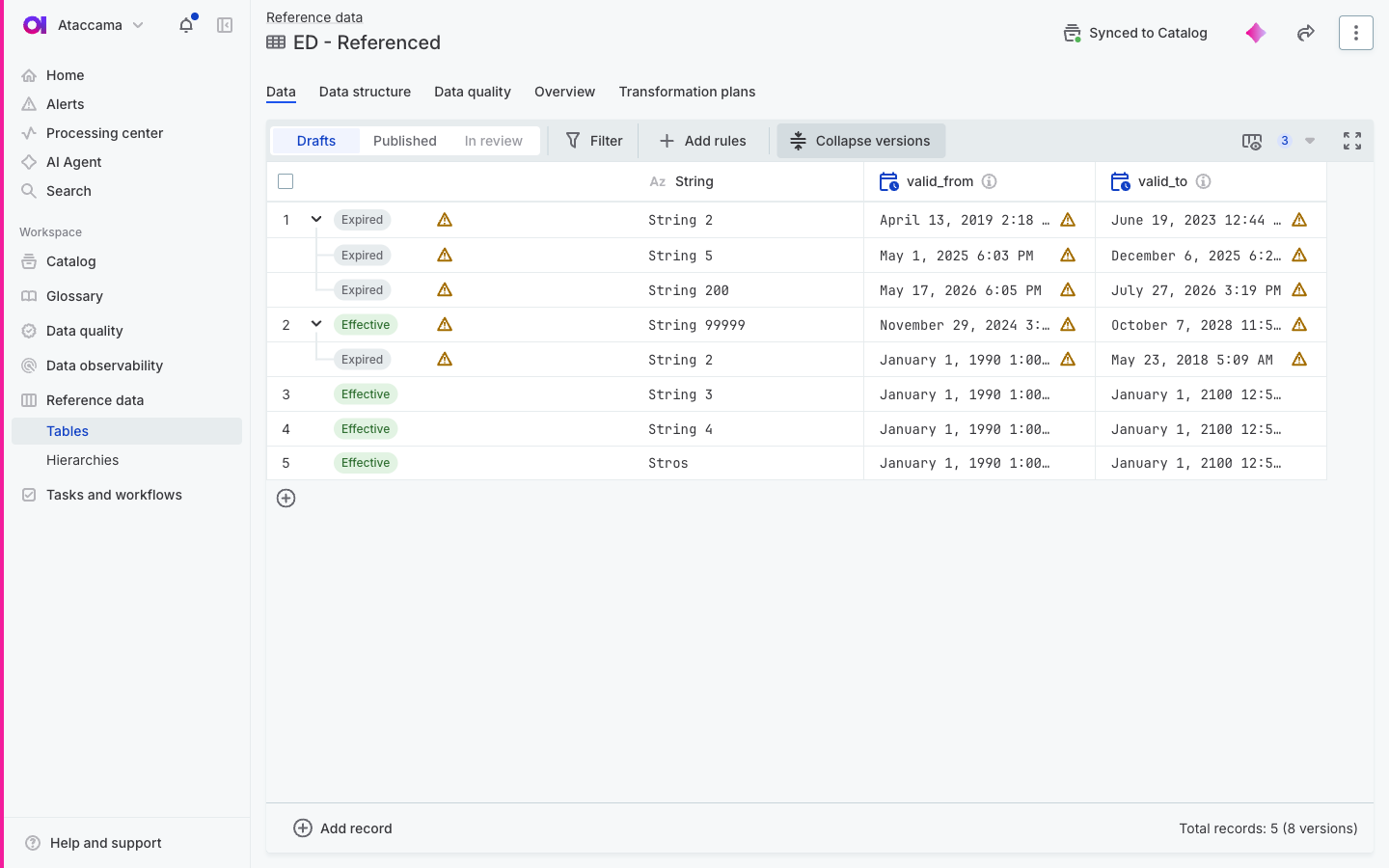Click the valid_to info icon
1389x868 pixels.
point(1203,181)
